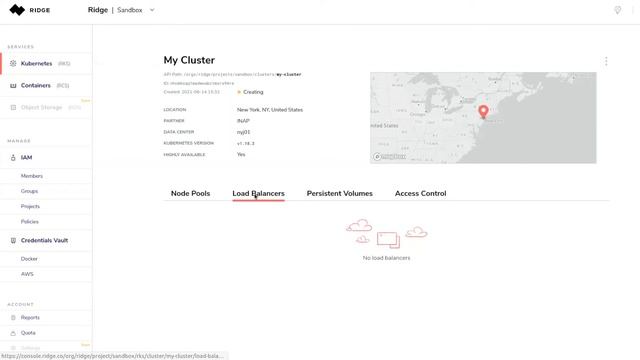
Task: Click New York, NY, United States value
Action: [270, 110]
